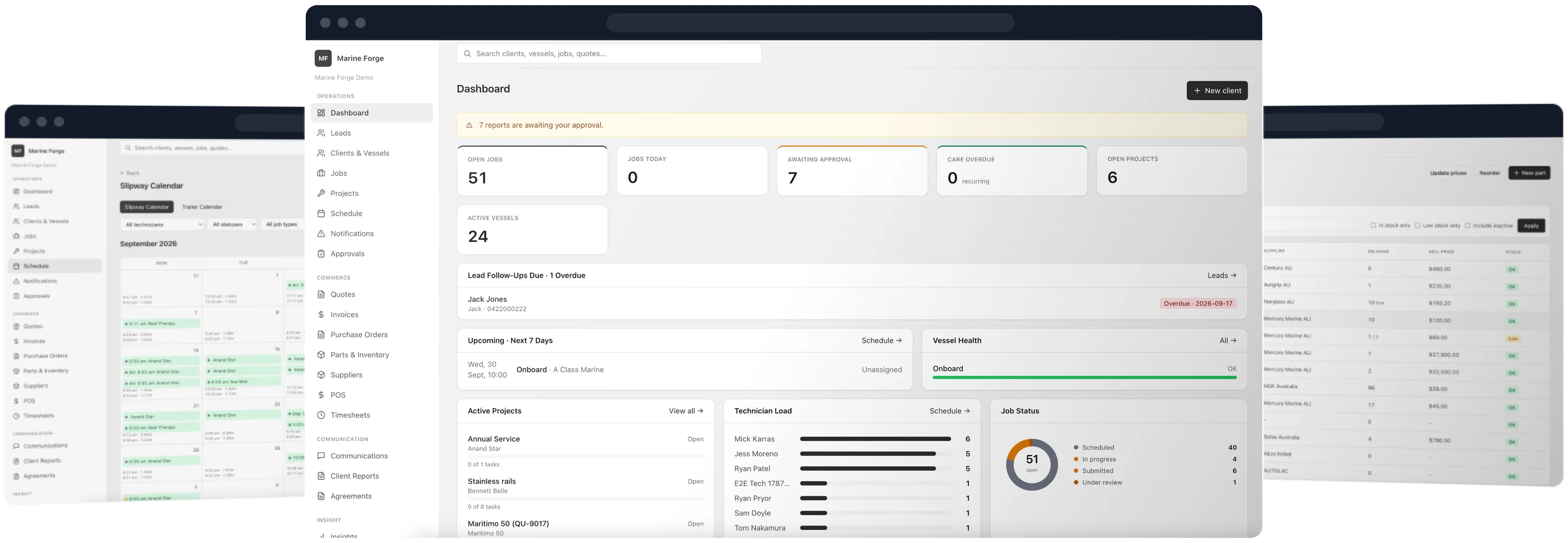The image size is (1568, 543).
Task: Open Communications via its chat icon in the Dashboard window
Action: pyautogui.click(x=321, y=455)
